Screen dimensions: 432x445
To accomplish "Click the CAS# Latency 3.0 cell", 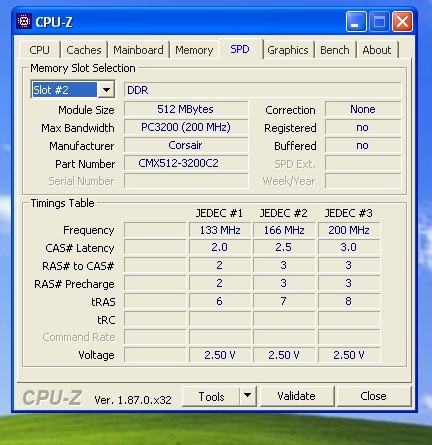I will (349, 247).
